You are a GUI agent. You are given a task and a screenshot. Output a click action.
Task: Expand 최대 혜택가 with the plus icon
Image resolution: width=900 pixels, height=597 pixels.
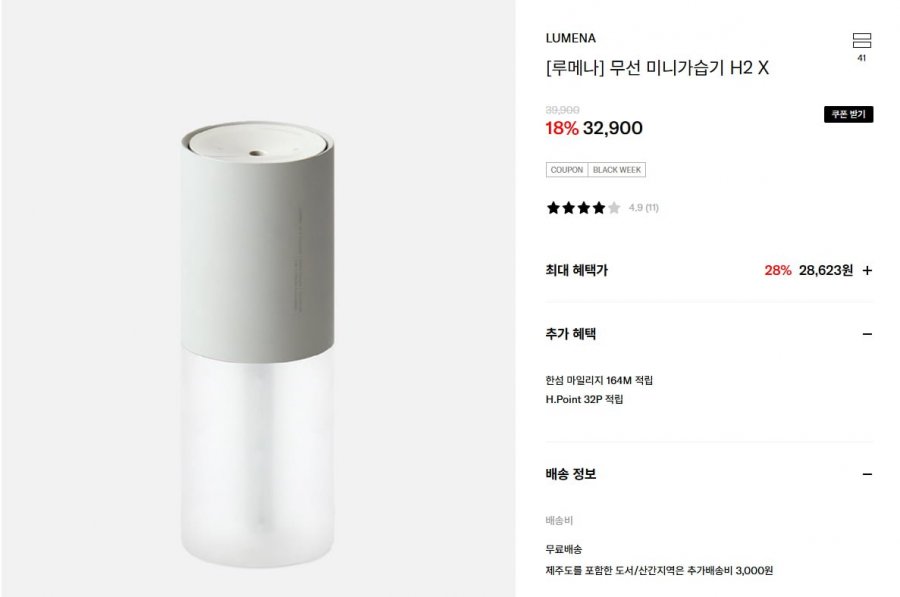pos(867,270)
